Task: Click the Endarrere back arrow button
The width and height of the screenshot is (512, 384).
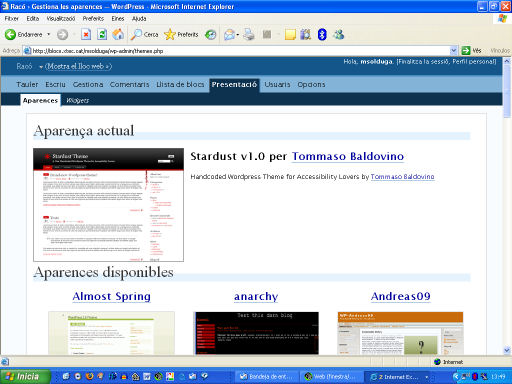Action: tap(23, 34)
